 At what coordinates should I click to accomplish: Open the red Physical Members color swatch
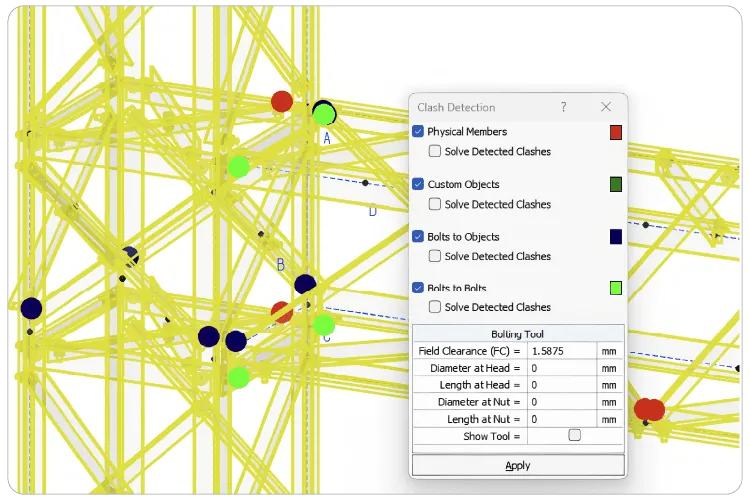coord(616,133)
